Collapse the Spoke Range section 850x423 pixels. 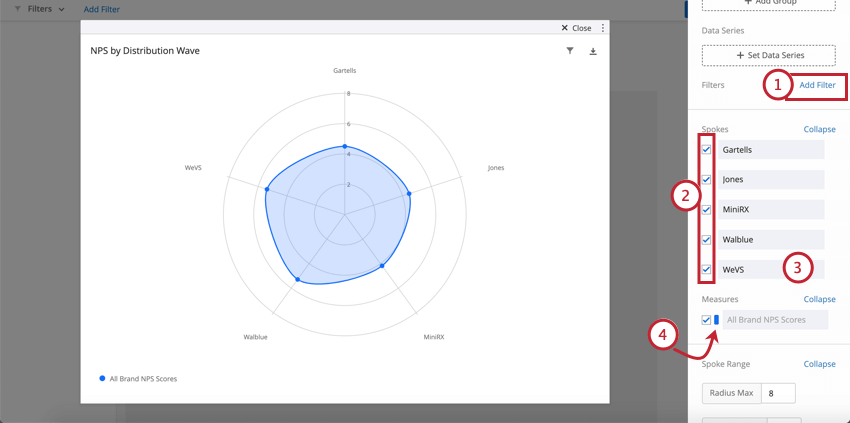(819, 364)
